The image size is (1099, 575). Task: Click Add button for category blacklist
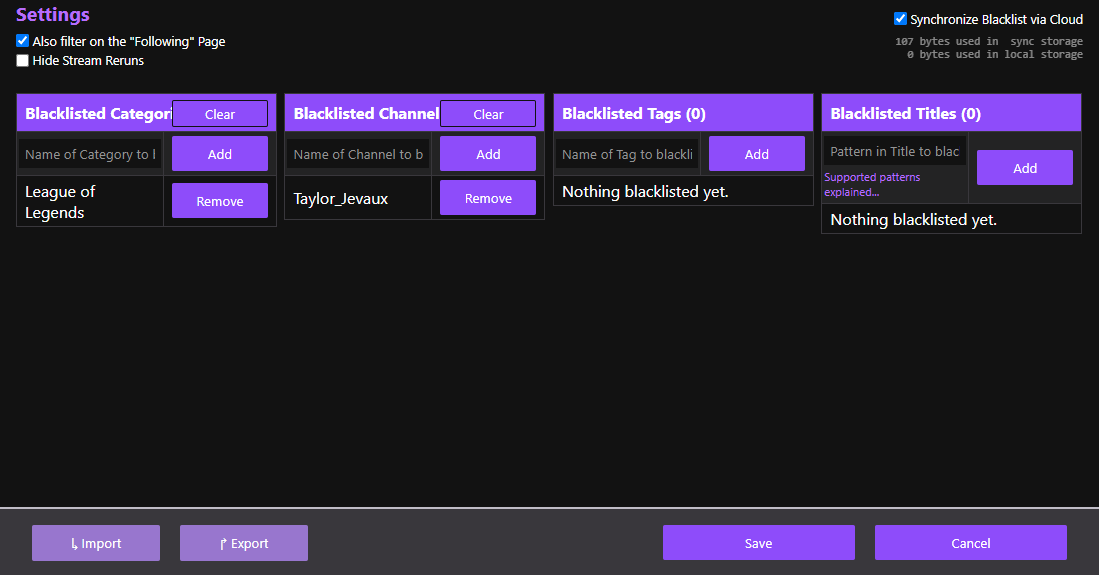click(x=220, y=154)
